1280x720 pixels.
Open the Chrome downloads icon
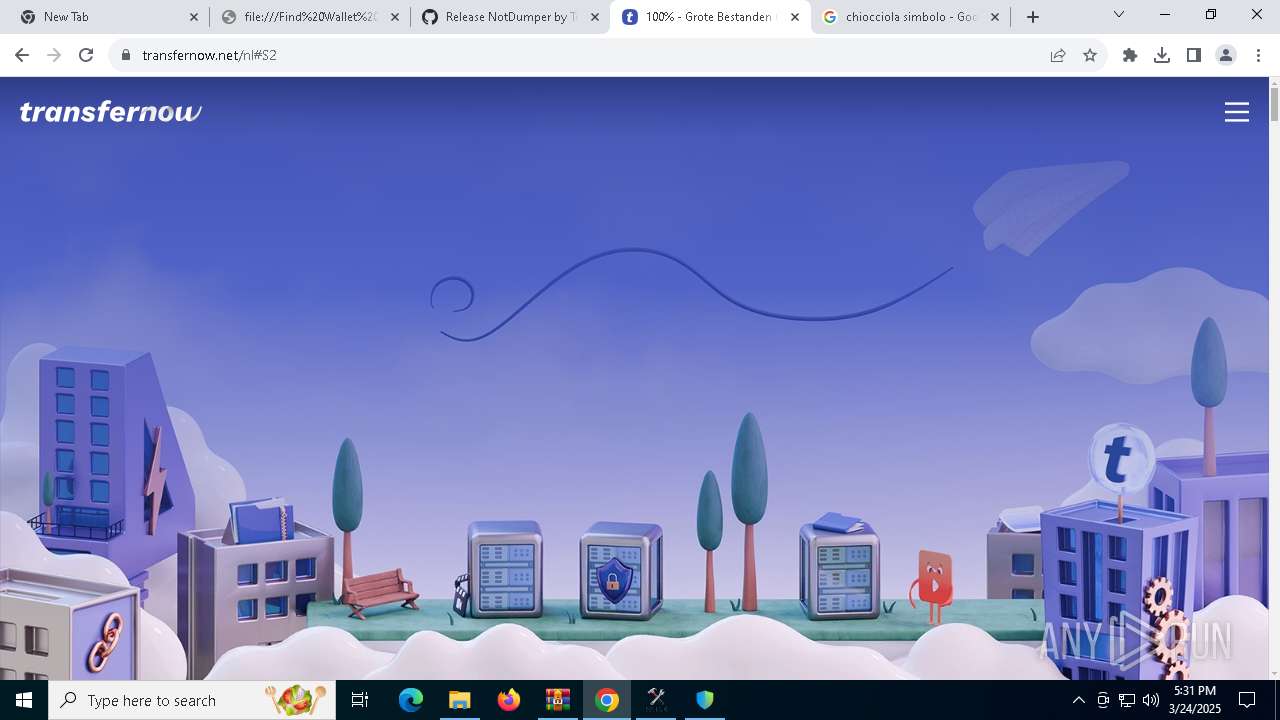tap(1162, 55)
